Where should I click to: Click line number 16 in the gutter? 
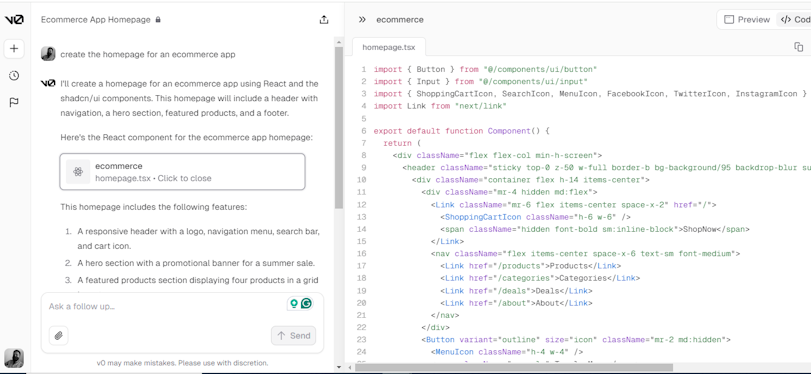[362, 253]
